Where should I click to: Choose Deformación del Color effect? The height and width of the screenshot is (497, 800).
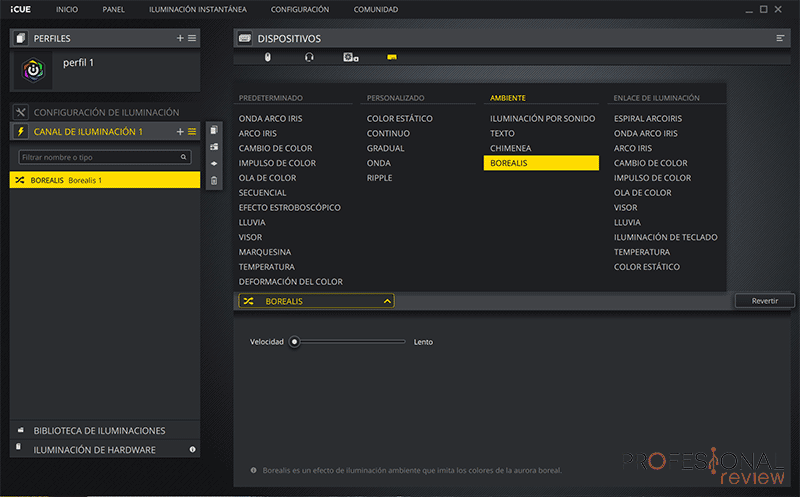point(290,282)
